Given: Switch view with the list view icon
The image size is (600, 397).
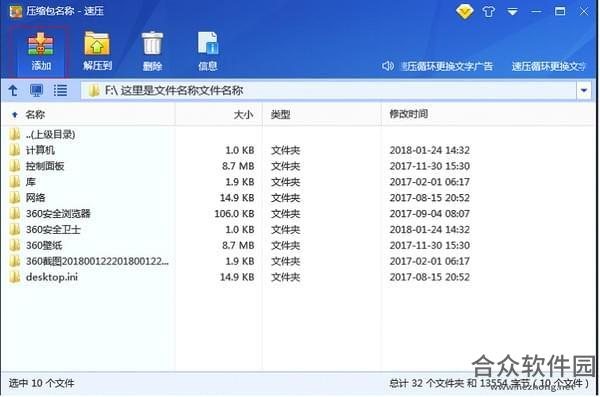Looking at the screenshot, I should [x=60, y=90].
